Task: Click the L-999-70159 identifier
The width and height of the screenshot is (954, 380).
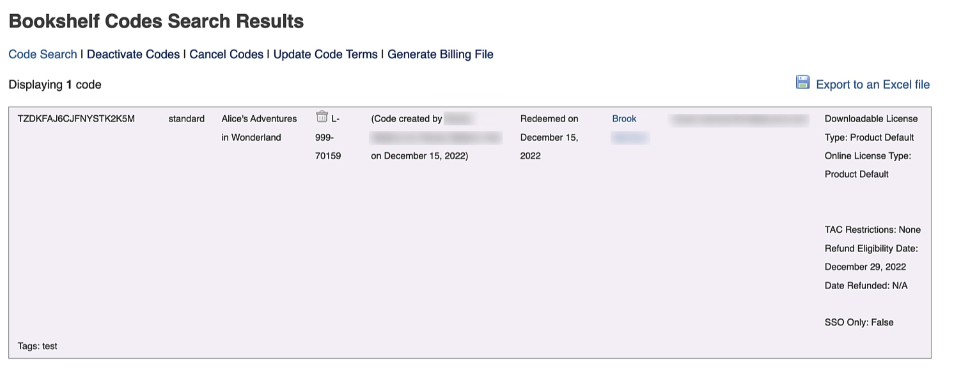Action: (329, 137)
